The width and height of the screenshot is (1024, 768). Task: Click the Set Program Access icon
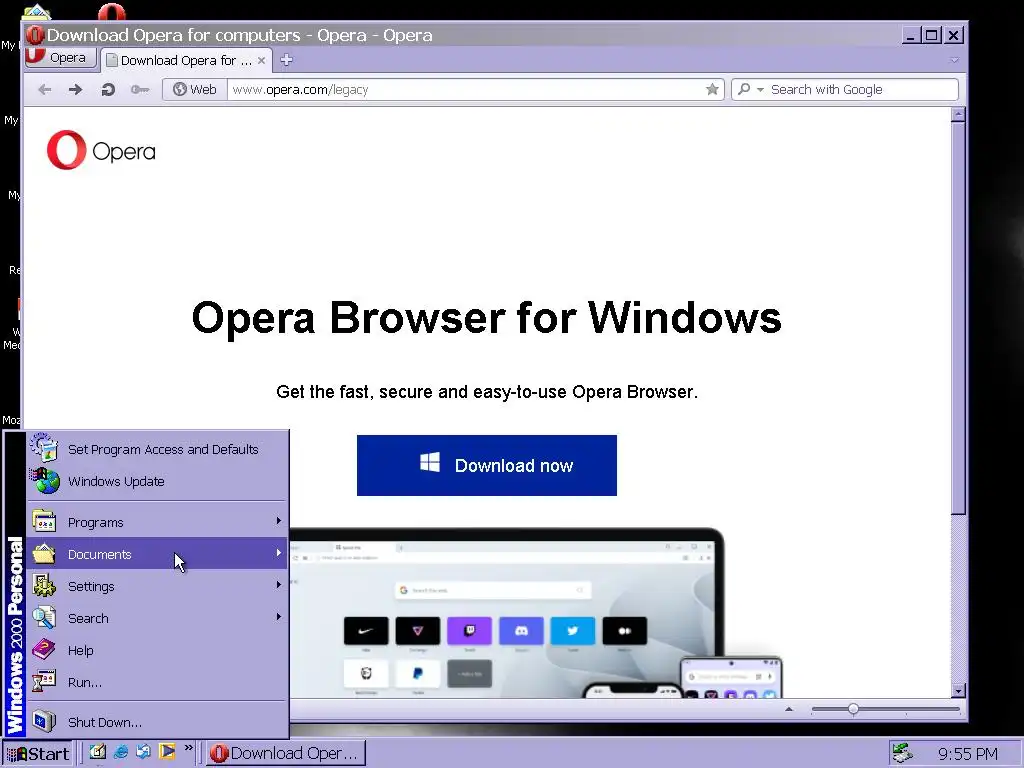click(x=44, y=447)
